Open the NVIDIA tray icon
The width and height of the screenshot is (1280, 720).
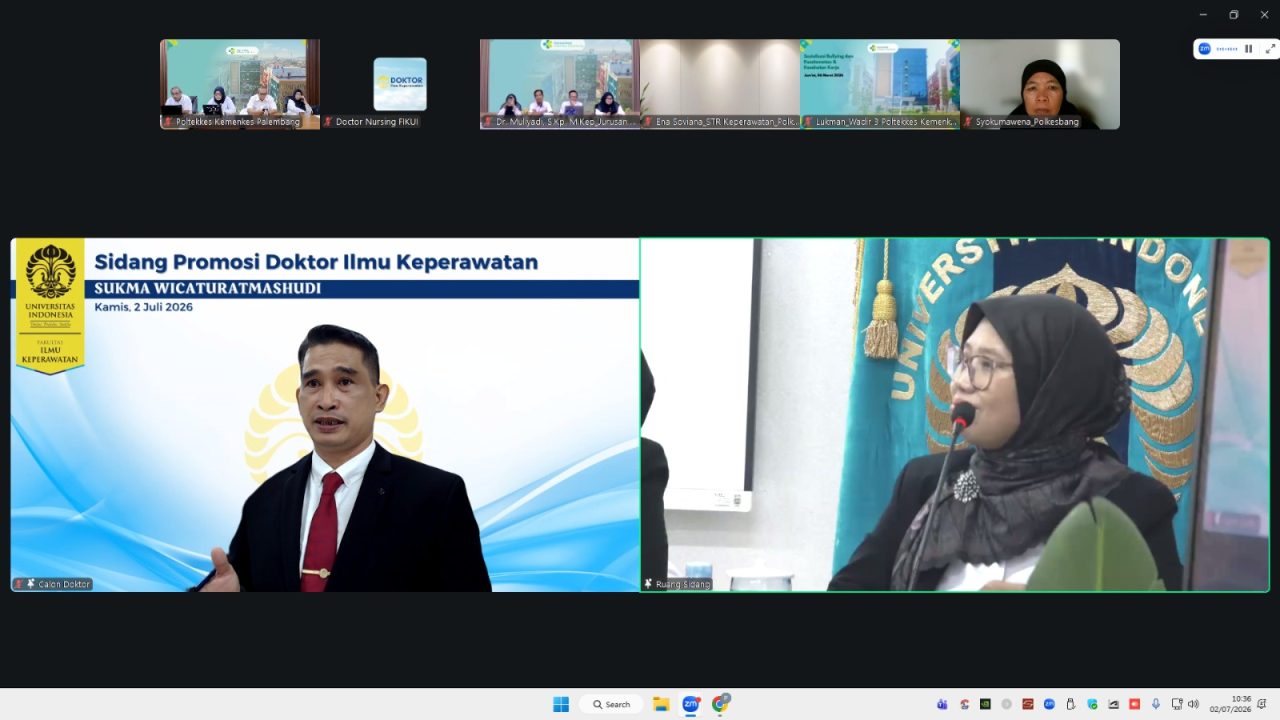pos(985,704)
